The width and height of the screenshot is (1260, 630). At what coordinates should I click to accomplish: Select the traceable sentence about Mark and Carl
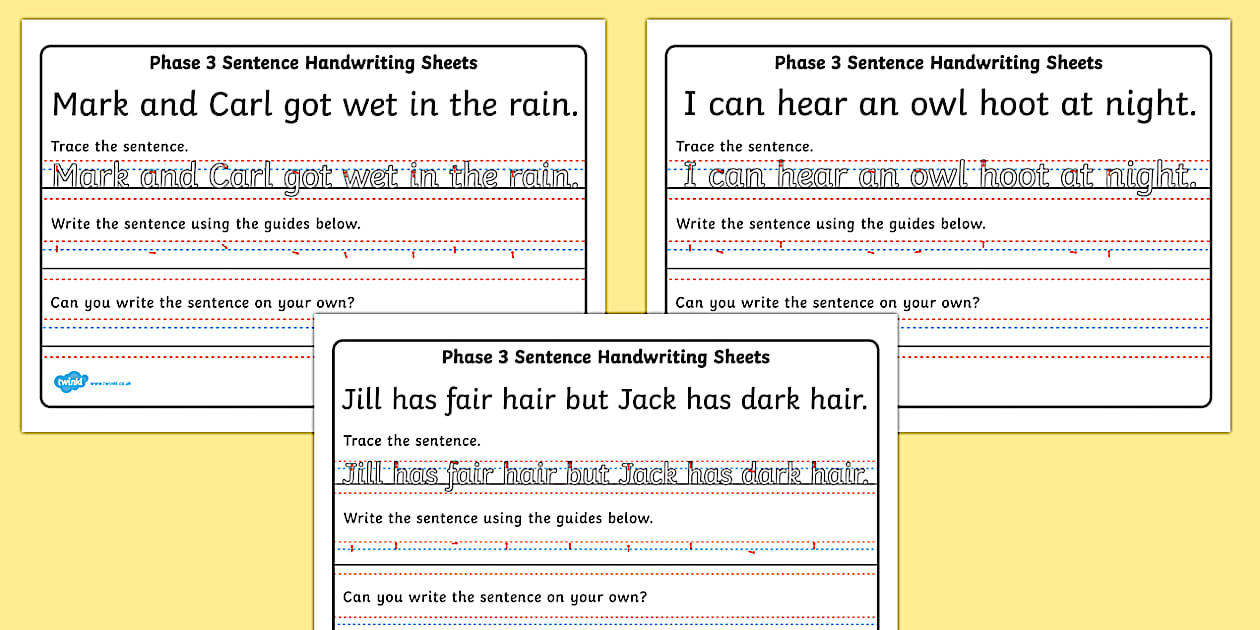(313, 174)
